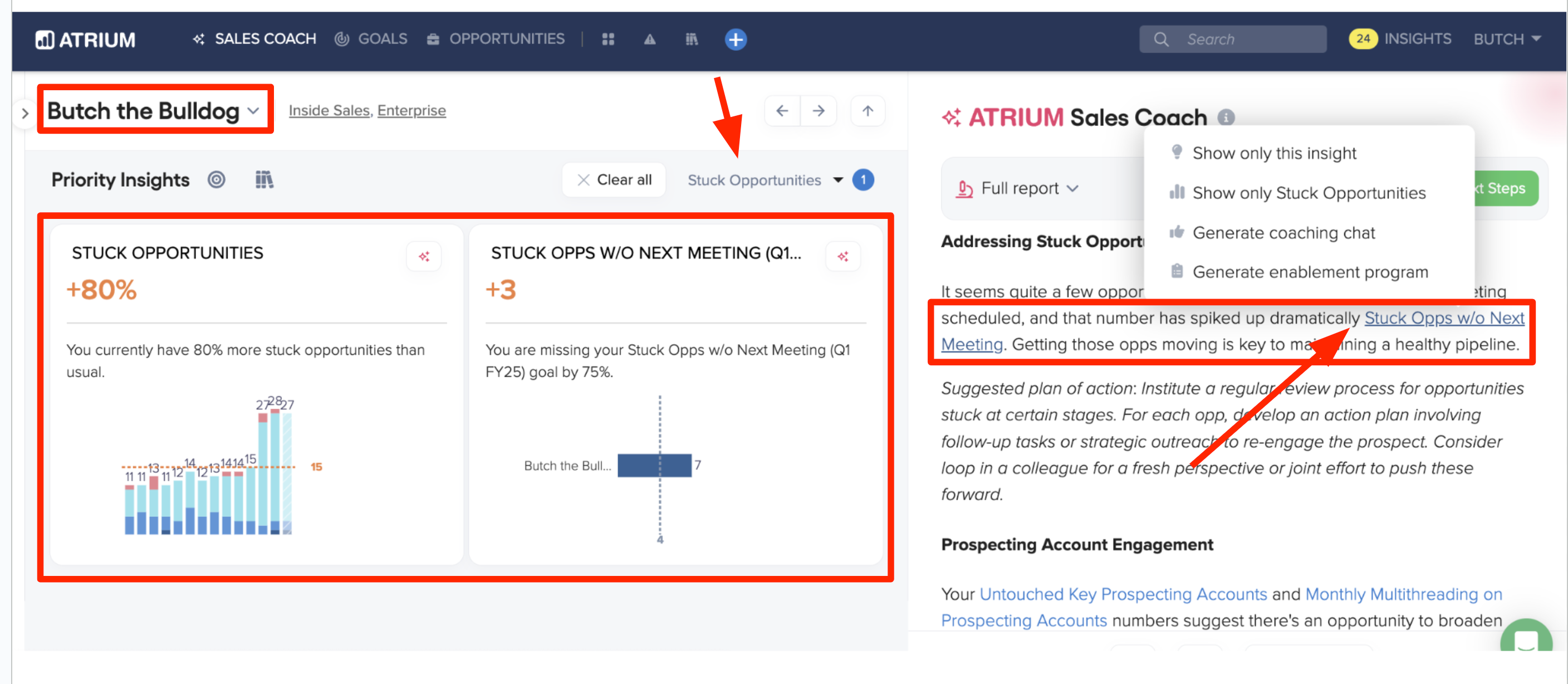
Task: Open the Sales Coach nav item
Action: coord(254,39)
